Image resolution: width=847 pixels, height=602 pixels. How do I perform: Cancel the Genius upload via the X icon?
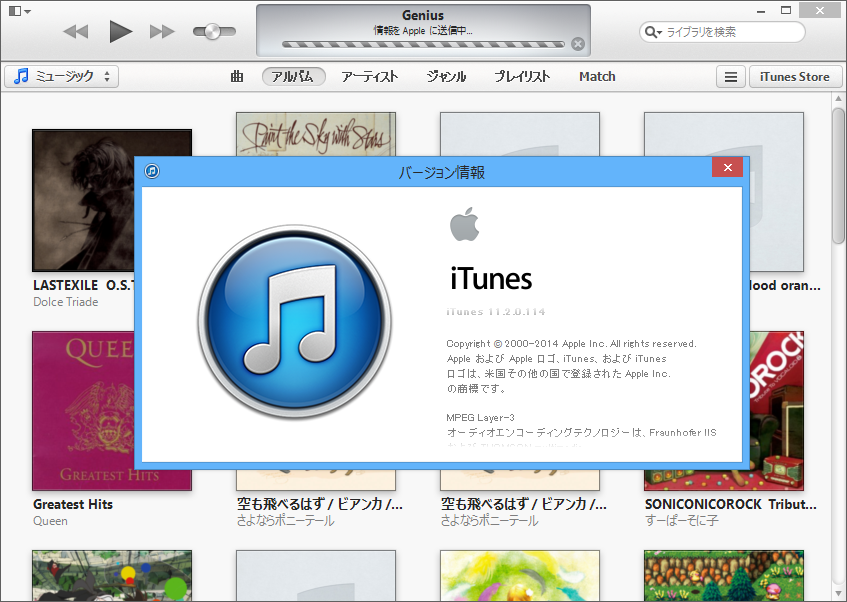[578, 44]
